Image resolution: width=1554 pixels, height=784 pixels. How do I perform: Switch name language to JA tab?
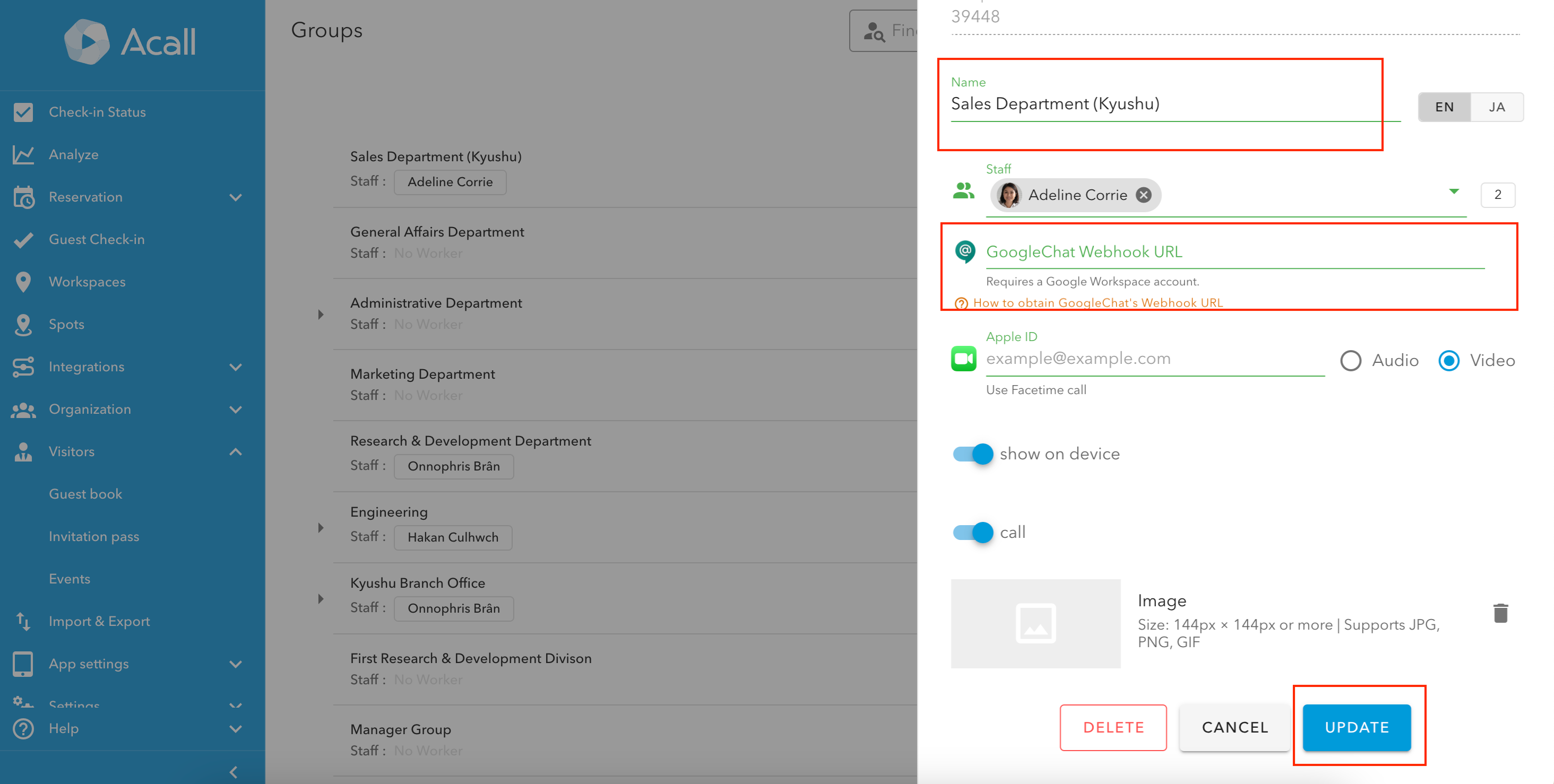coord(1497,107)
